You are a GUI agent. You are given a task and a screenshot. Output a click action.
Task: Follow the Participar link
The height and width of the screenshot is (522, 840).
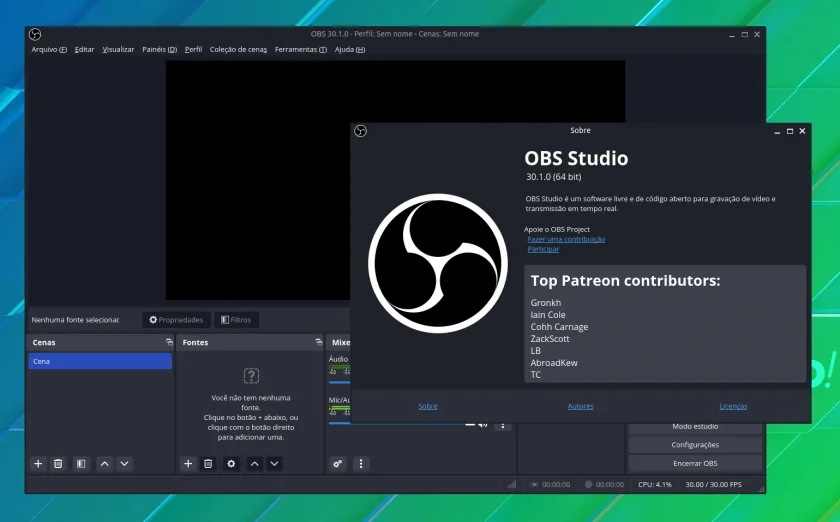(x=543, y=249)
